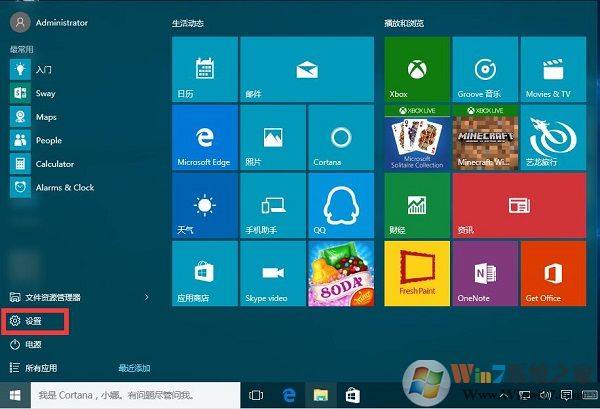Screen dimensions: 600x409
Task: Open the 艺龙旅行 dragon tile
Action: (553, 137)
